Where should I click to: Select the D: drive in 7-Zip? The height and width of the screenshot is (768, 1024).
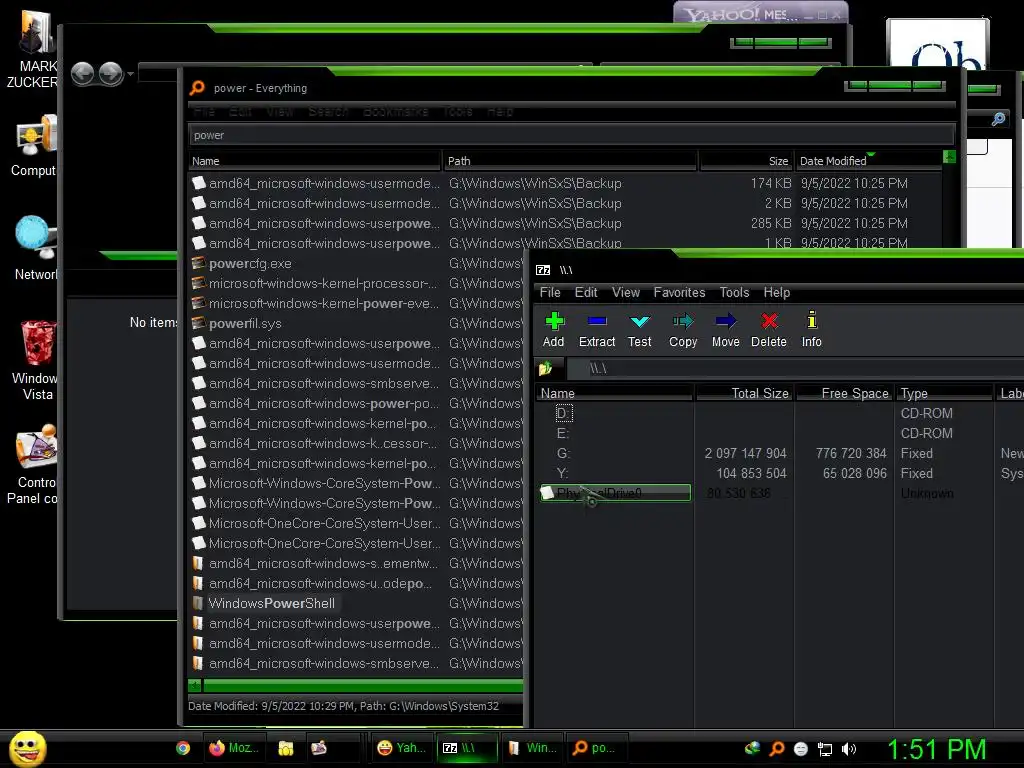[563, 413]
